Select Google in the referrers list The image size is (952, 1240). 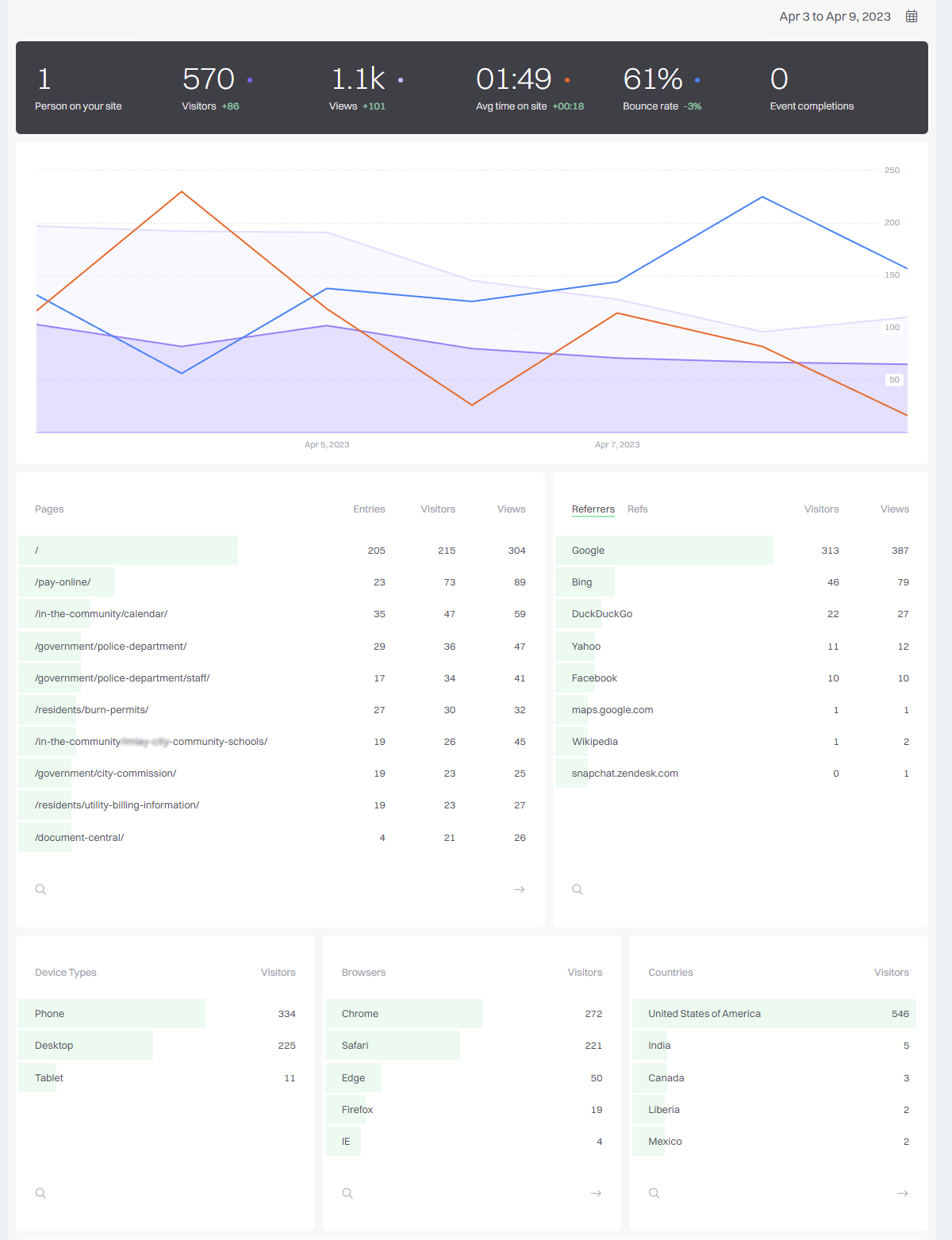click(x=588, y=551)
